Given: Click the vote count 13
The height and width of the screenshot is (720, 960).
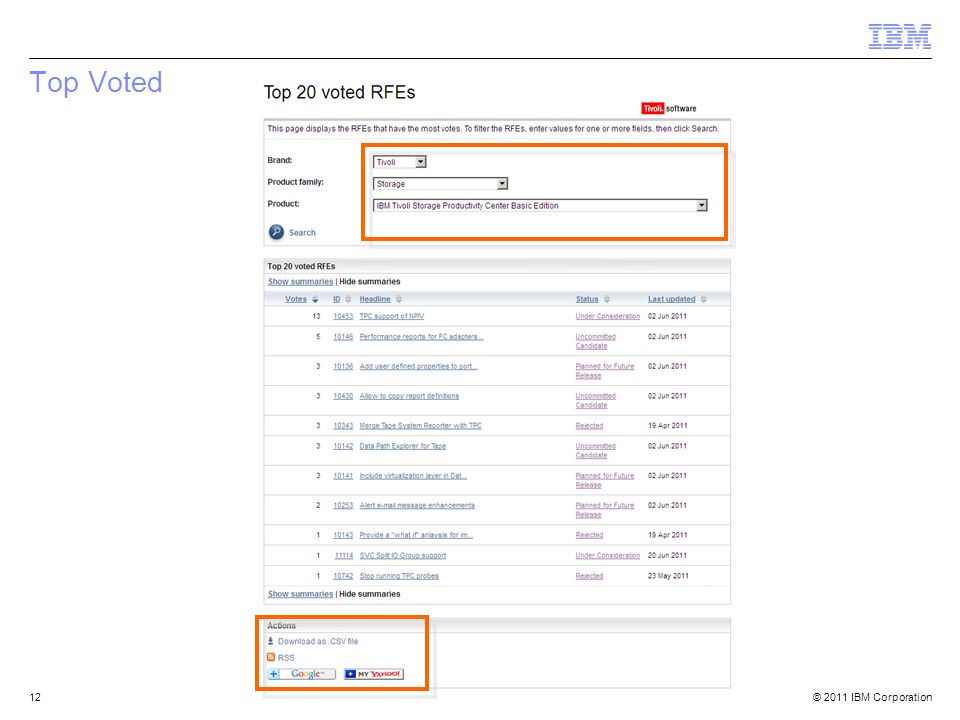Looking at the screenshot, I should pos(316,317).
